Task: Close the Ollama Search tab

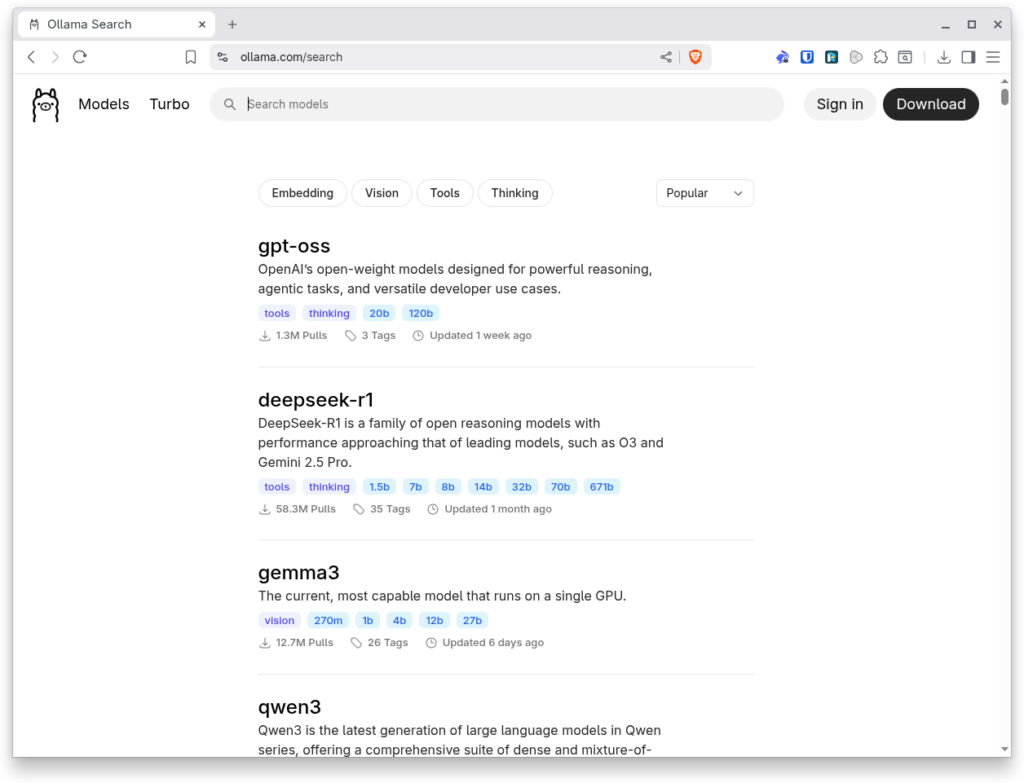Action: click(x=202, y=24)
